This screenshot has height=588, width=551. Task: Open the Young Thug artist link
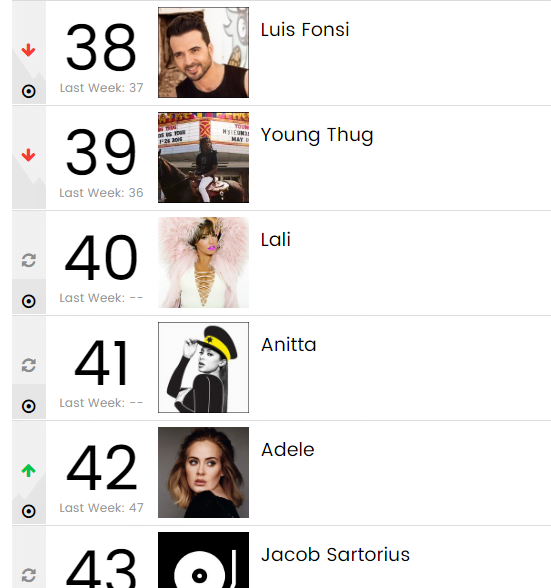tap(317, 135)
